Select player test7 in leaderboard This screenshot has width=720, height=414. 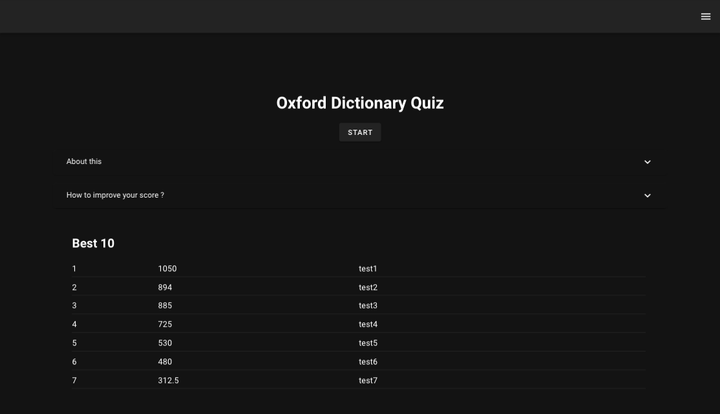click(x=368, y=381)
